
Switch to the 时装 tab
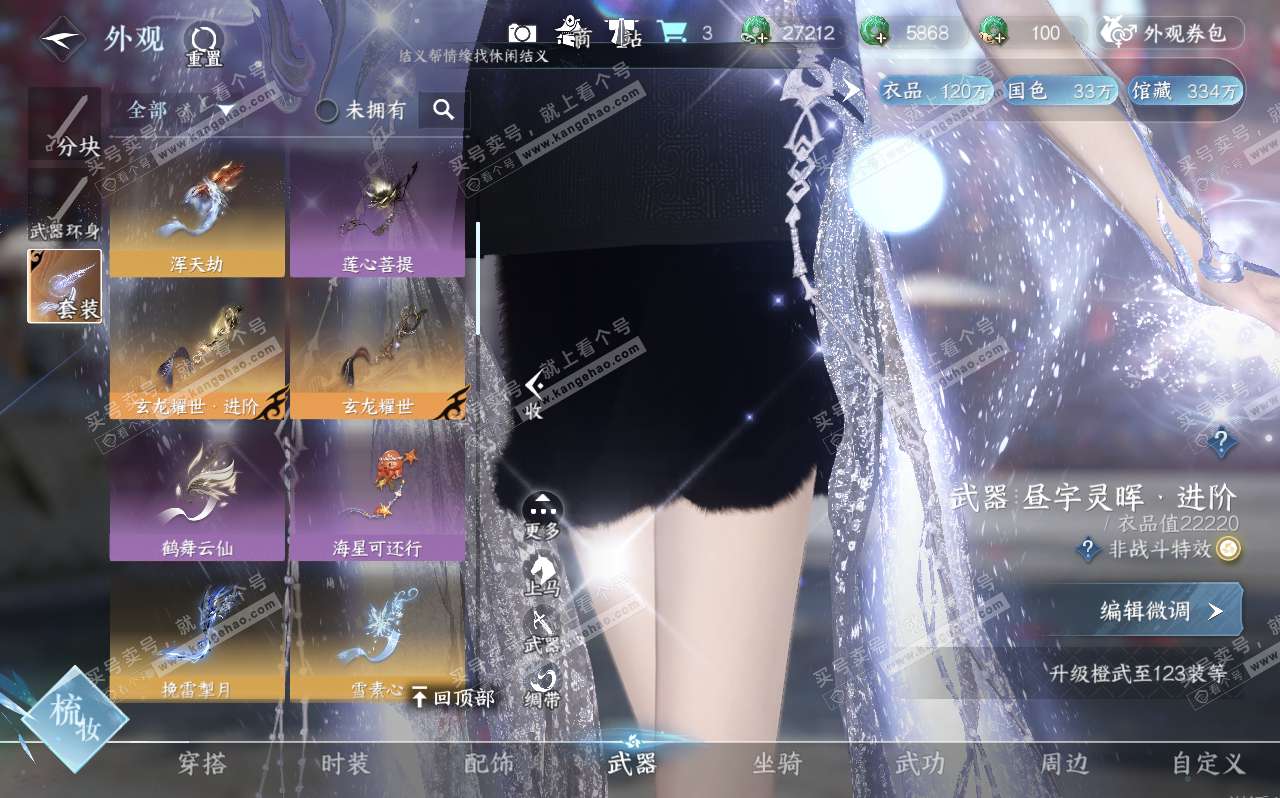[345, 764]
